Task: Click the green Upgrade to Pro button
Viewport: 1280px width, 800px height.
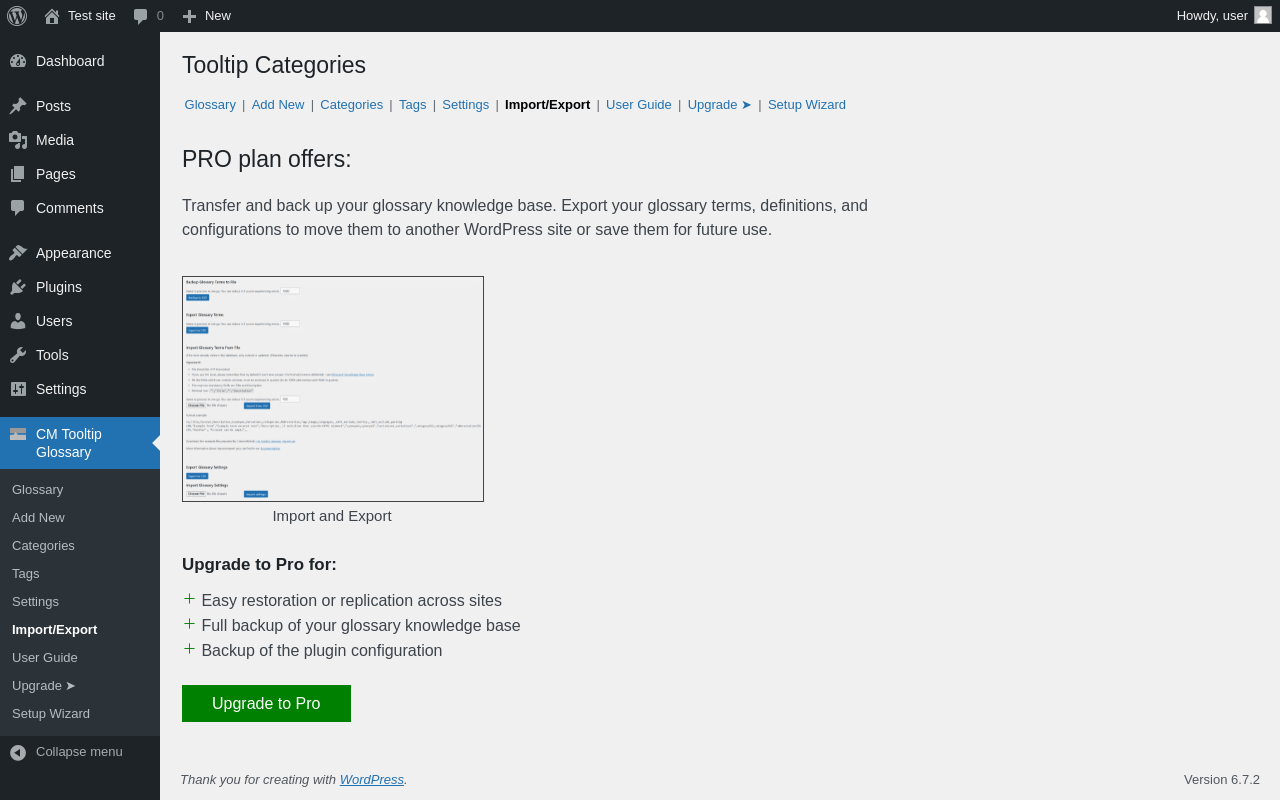Action: [x=266, y=703]
